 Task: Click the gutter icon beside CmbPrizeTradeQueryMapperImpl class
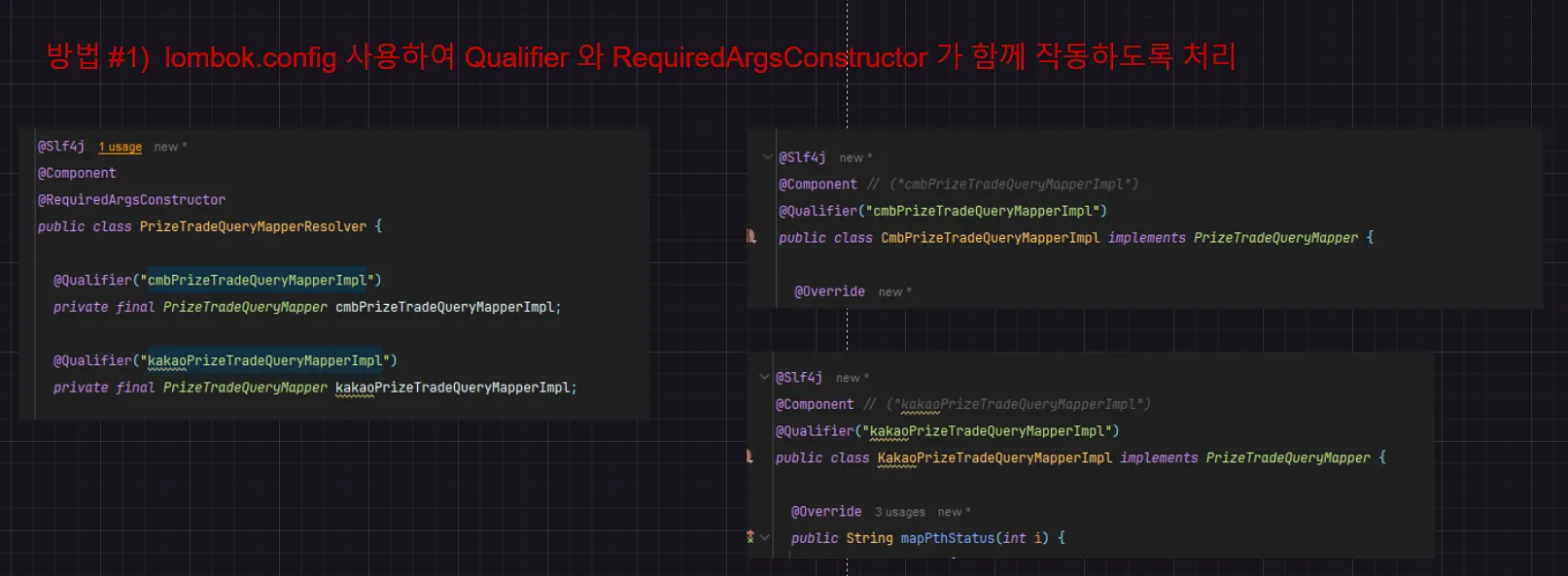pos(751,237)
